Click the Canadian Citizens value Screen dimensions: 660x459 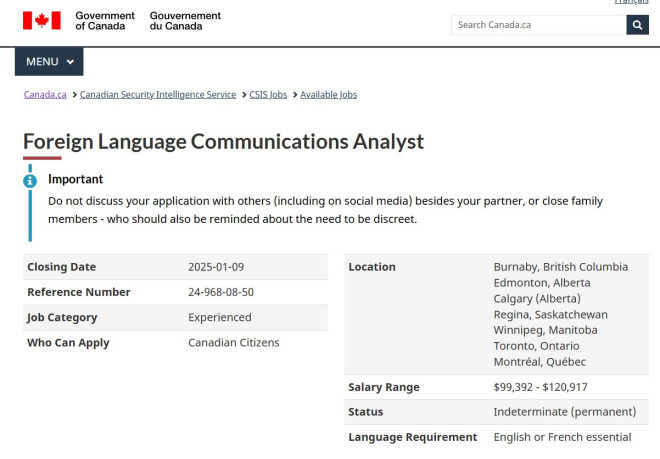click(234, 343)
